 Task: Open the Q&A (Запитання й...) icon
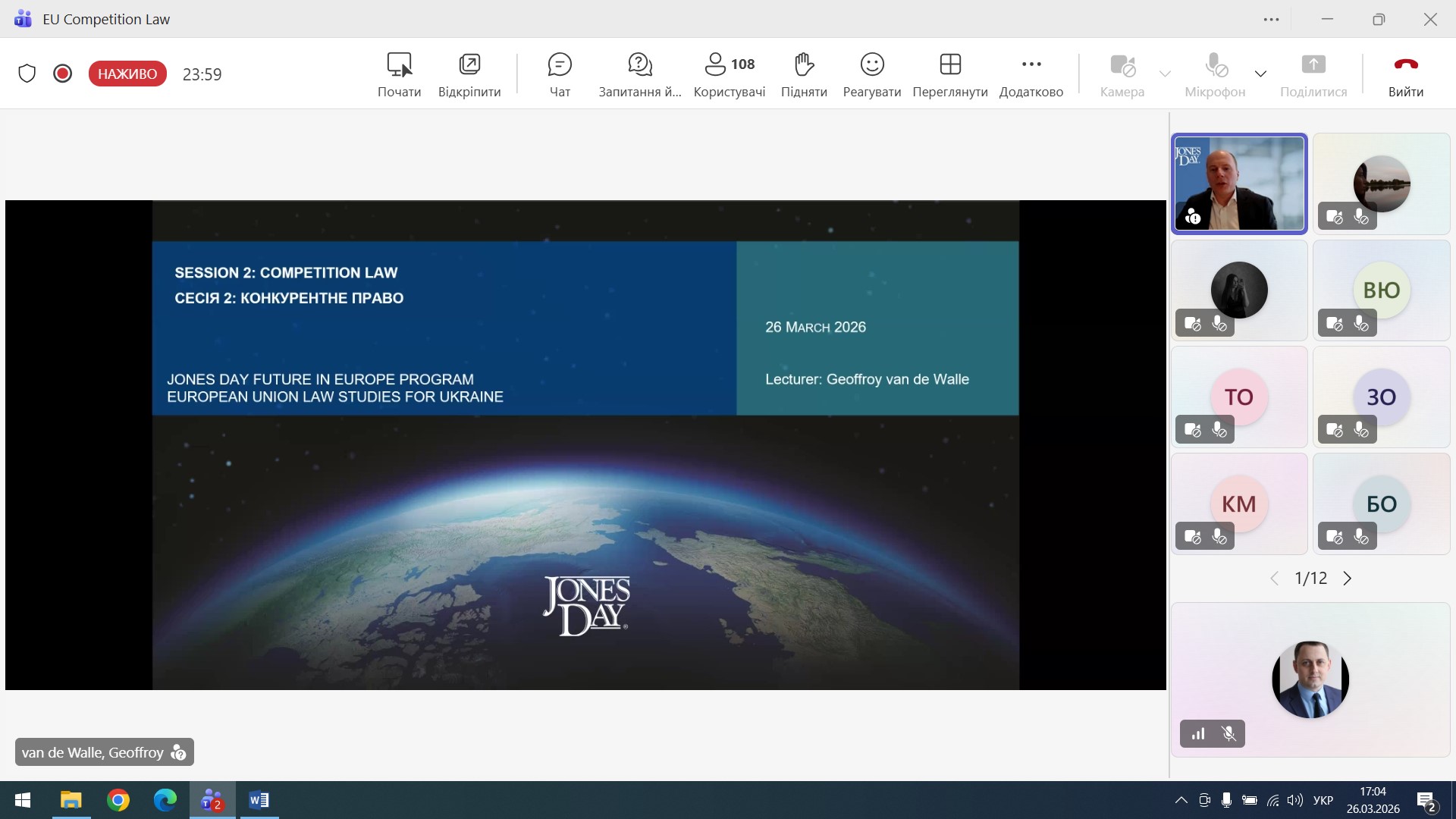[640, 65]
